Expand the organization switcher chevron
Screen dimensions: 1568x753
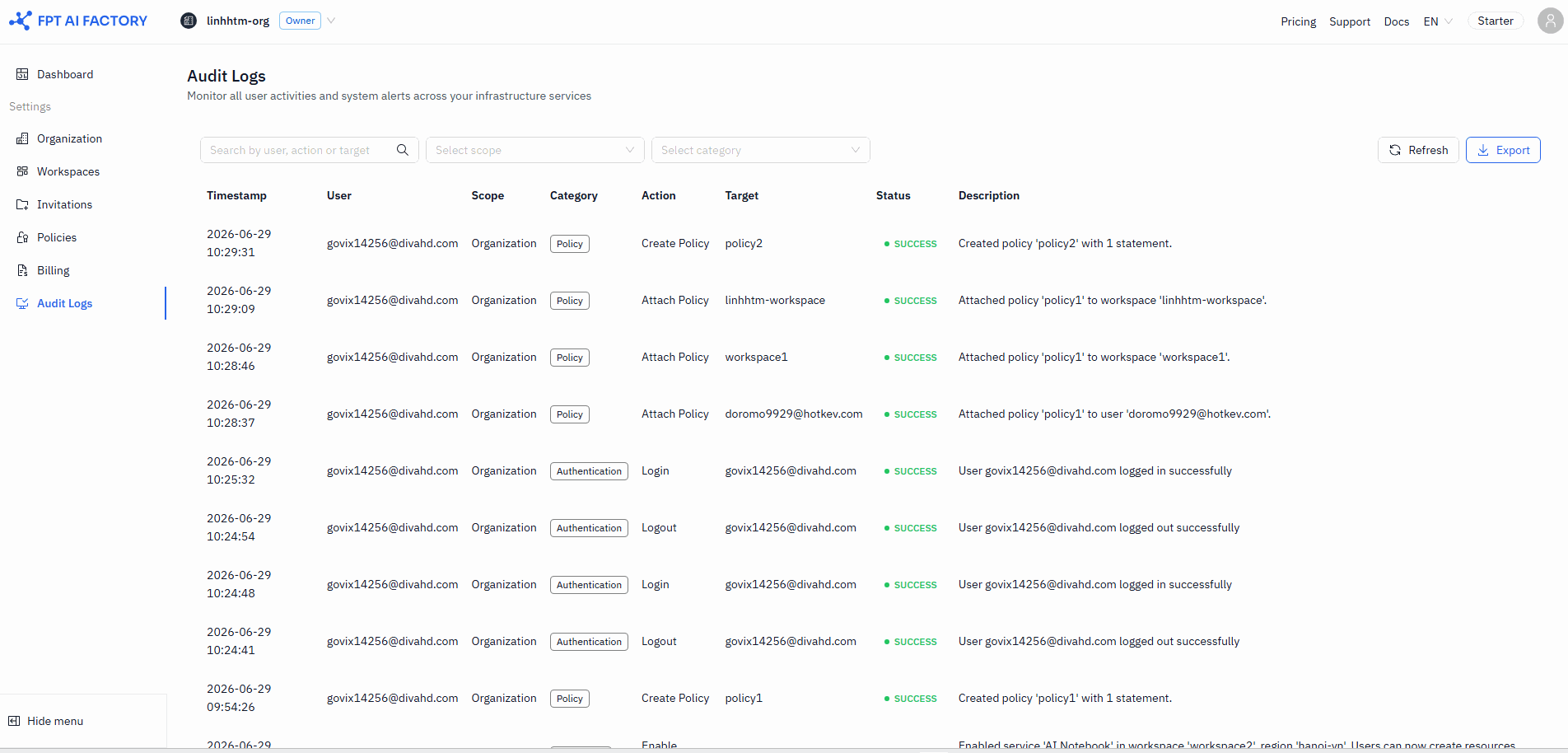point(331,21)
